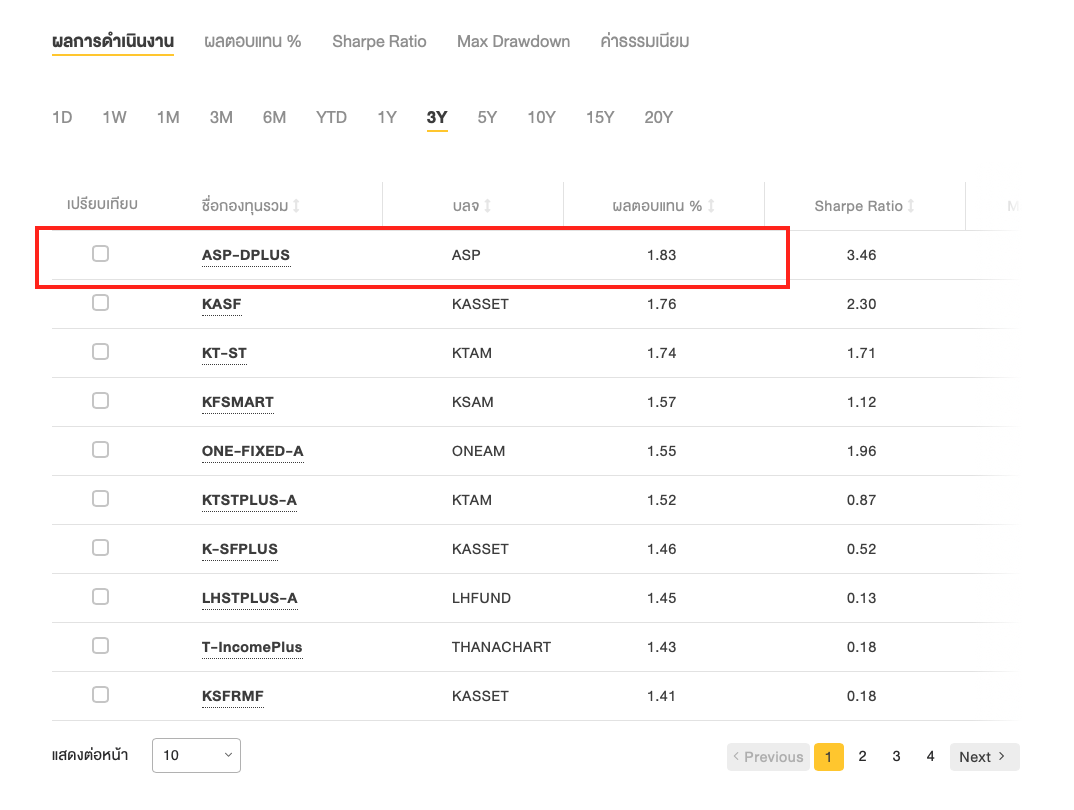The image size is (1074, 810).
Task: Jump to page 3 of results
Action: point(896,757)
